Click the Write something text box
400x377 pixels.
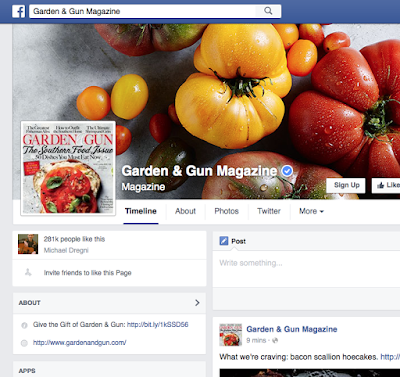[306, 269]
